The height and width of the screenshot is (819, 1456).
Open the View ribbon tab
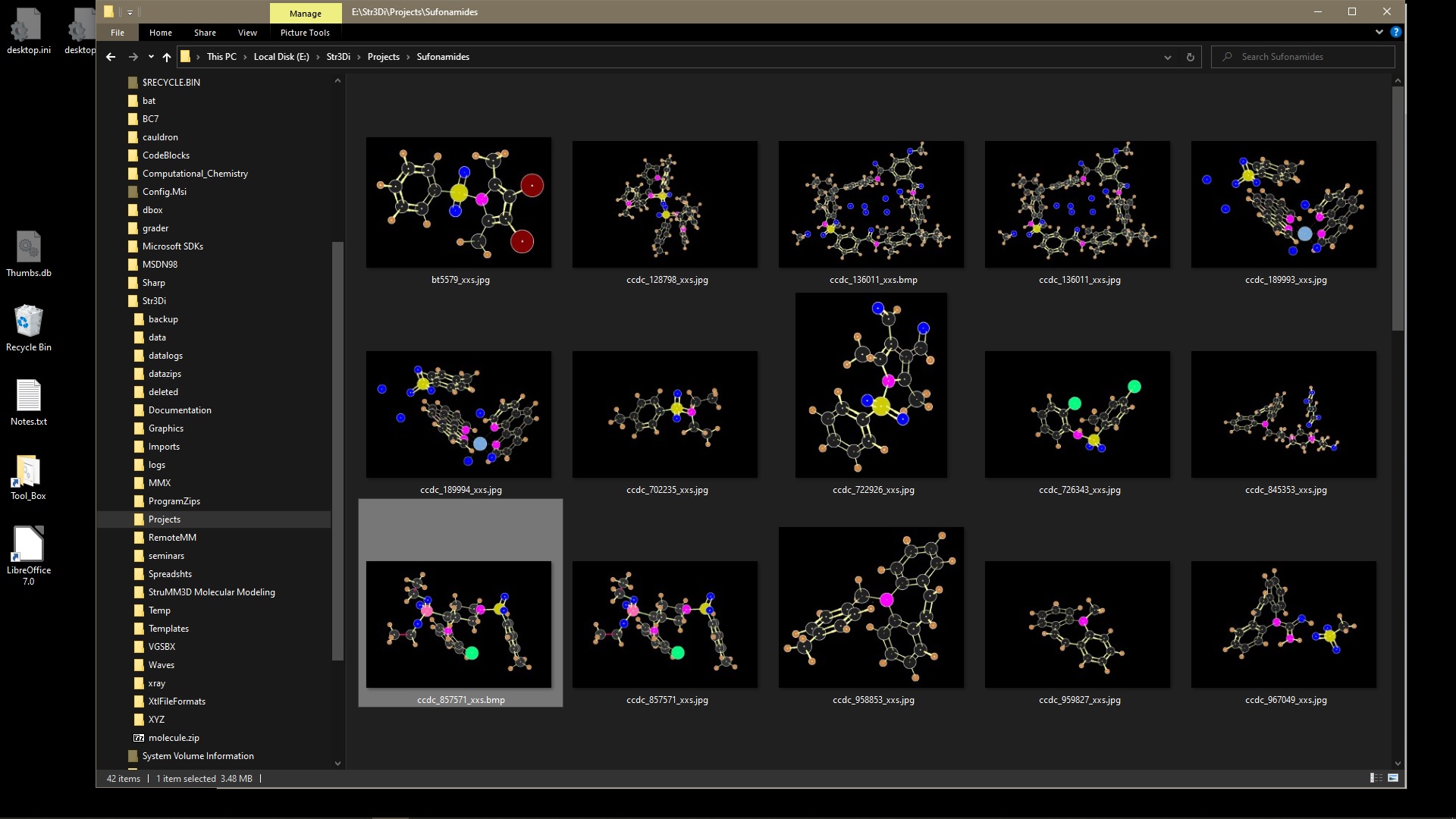[247, 33]
